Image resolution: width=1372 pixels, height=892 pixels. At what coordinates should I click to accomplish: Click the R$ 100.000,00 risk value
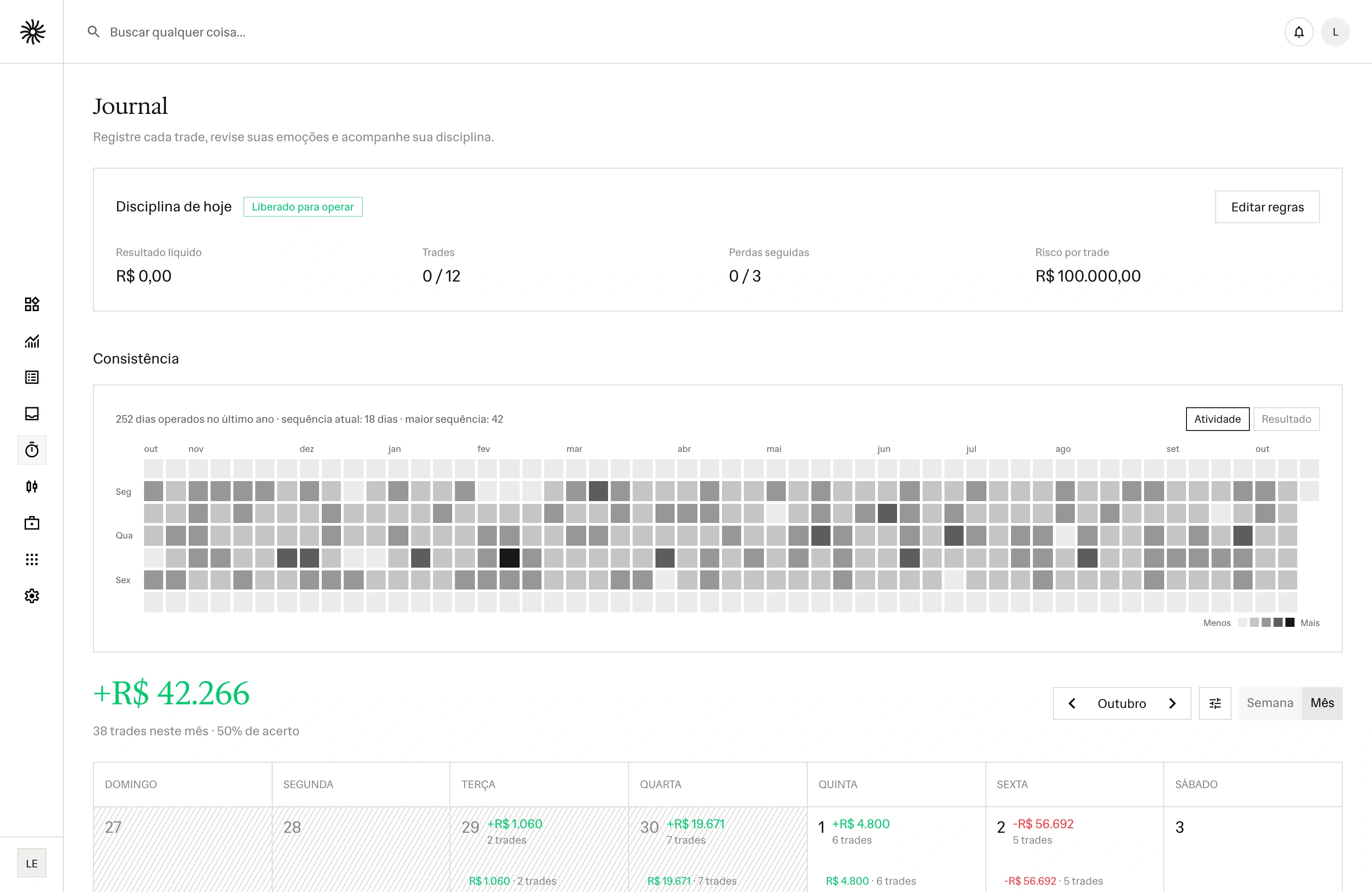pyautogui.click(x=1088, y=276)
